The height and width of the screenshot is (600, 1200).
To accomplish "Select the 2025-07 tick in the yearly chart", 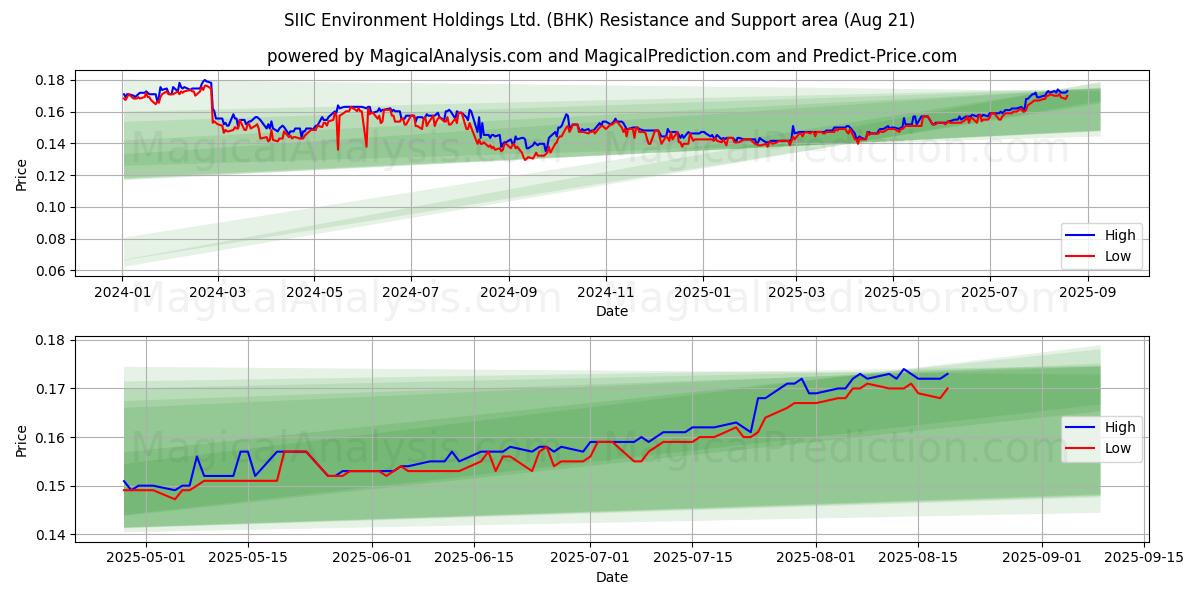I will (990, 293).
